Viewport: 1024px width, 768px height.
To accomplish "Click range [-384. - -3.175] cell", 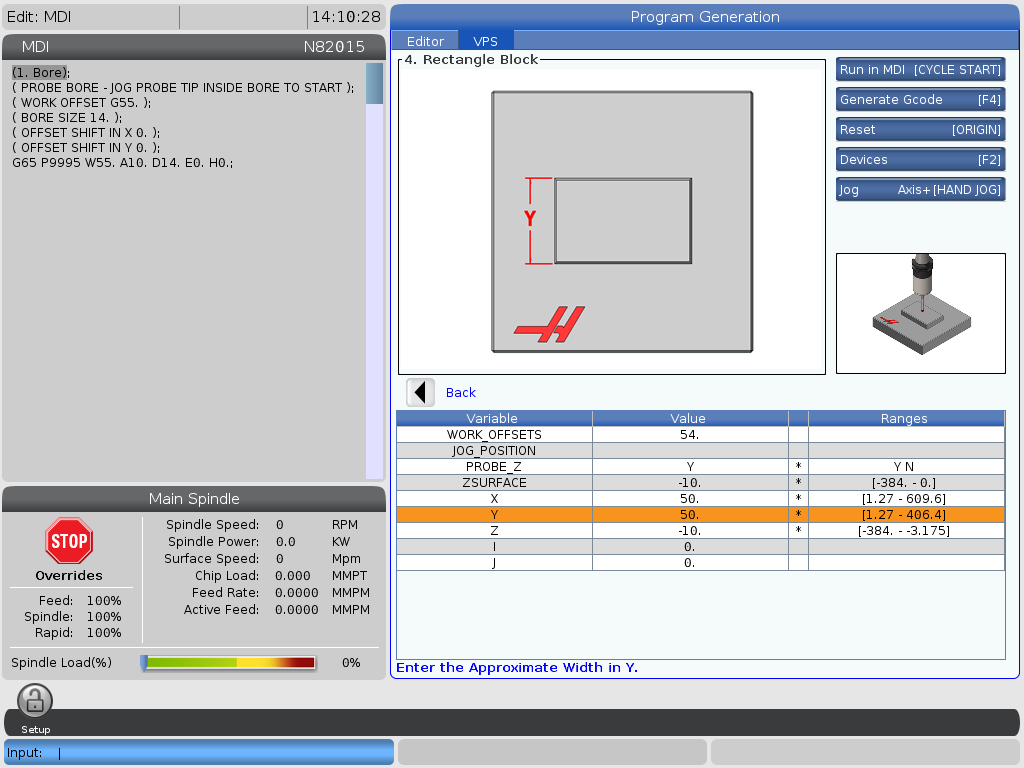I will tap(904, 530).
